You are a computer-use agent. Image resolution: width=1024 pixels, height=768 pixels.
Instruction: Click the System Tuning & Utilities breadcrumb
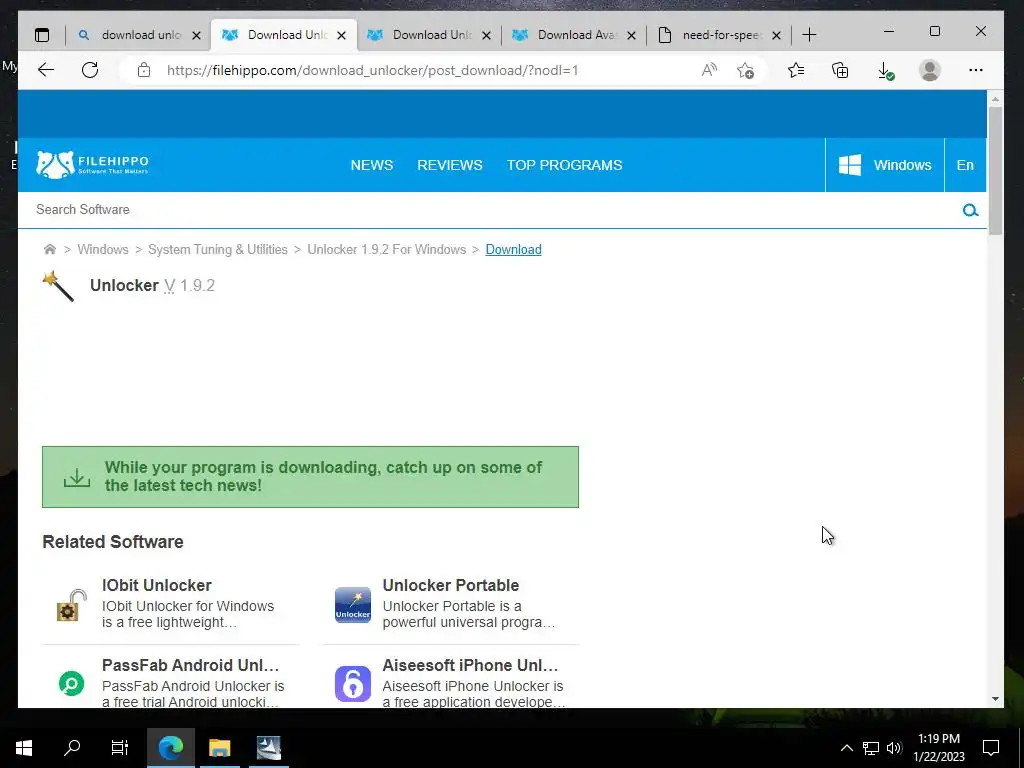(217, 249)
